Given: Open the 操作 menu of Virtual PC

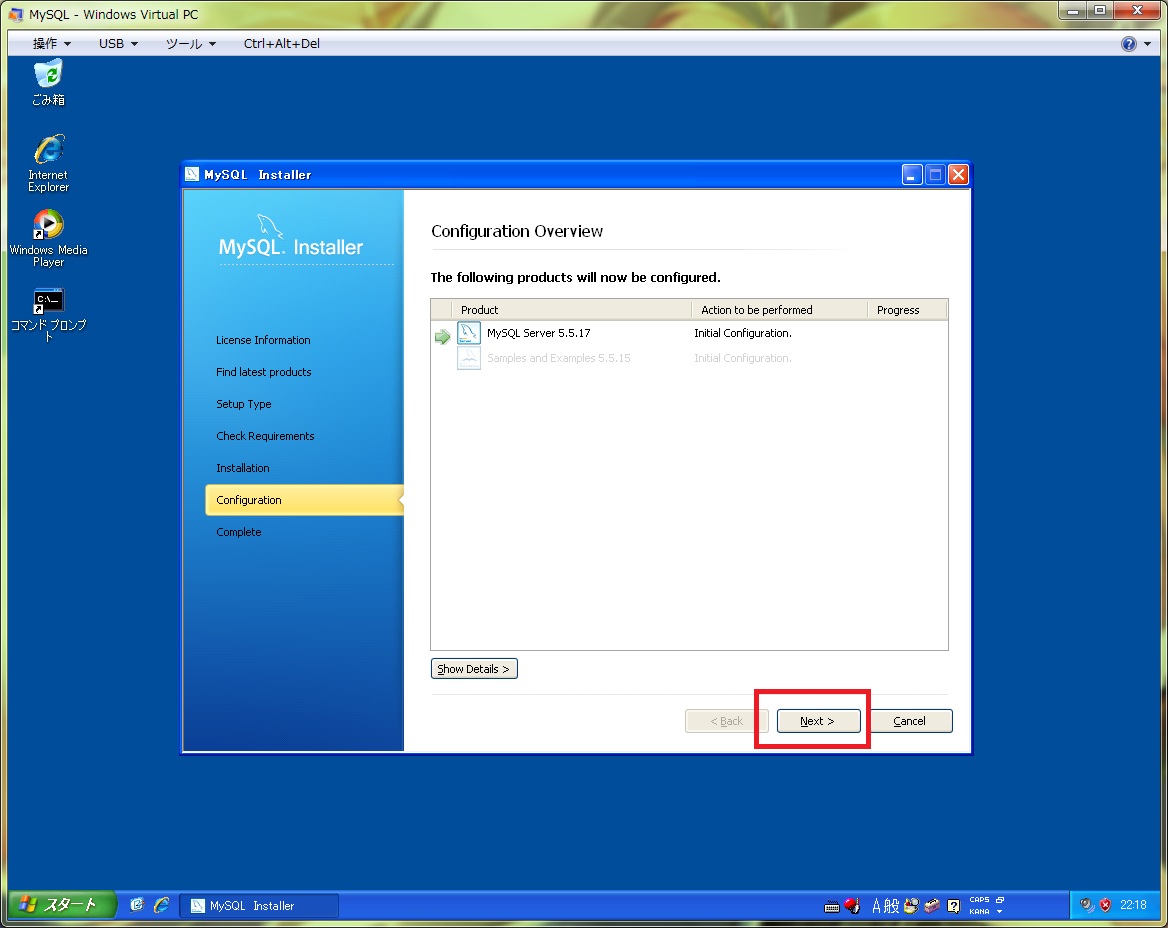Looking at the screenshot, I should click(51, 43).
